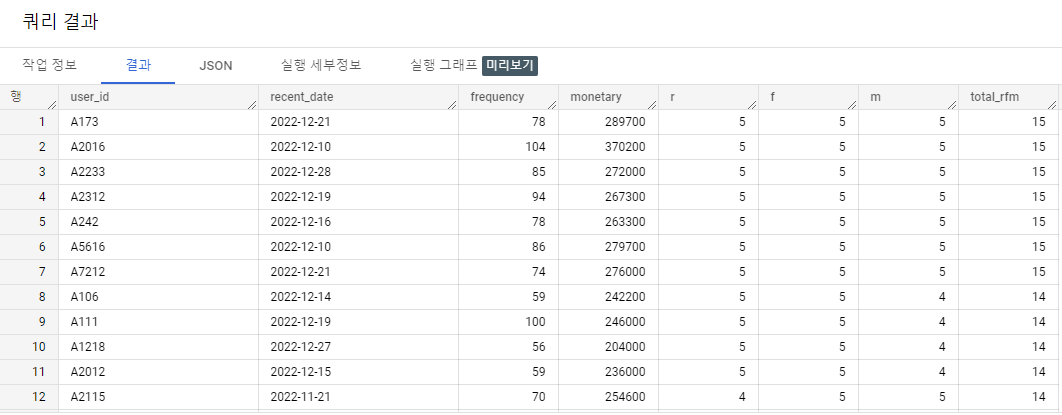Click the r column resize handle

752,104
